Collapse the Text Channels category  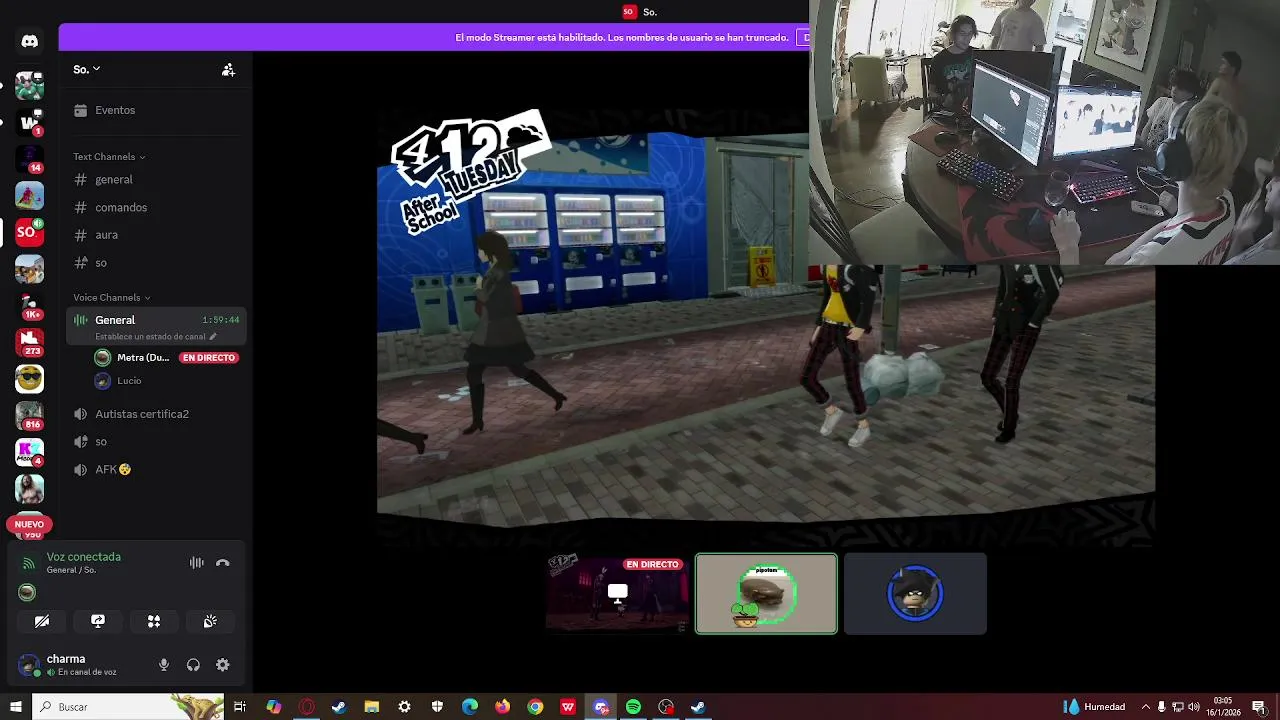click(109, 157)
